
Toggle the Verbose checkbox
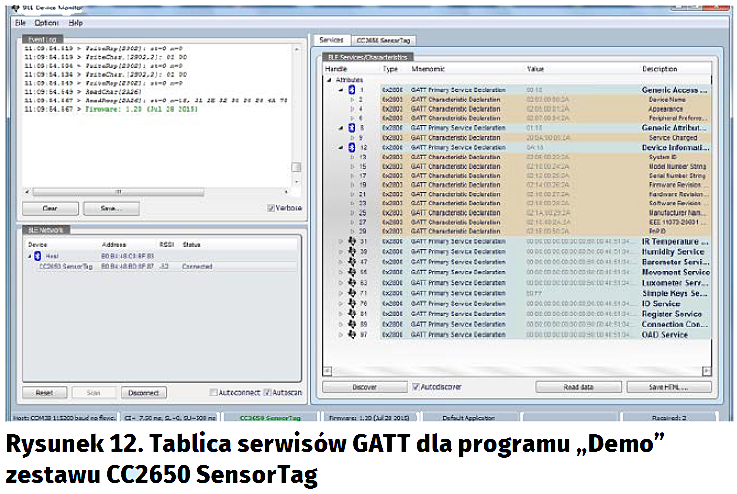pos(270,209)
